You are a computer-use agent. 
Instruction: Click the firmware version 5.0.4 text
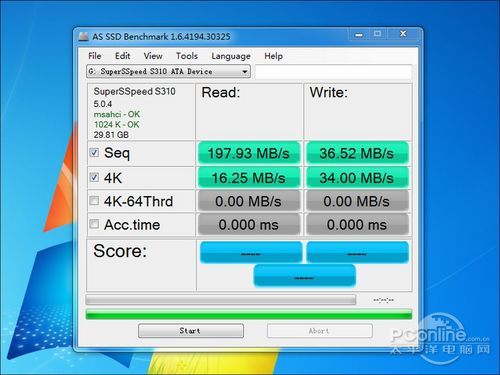(103, 104)
